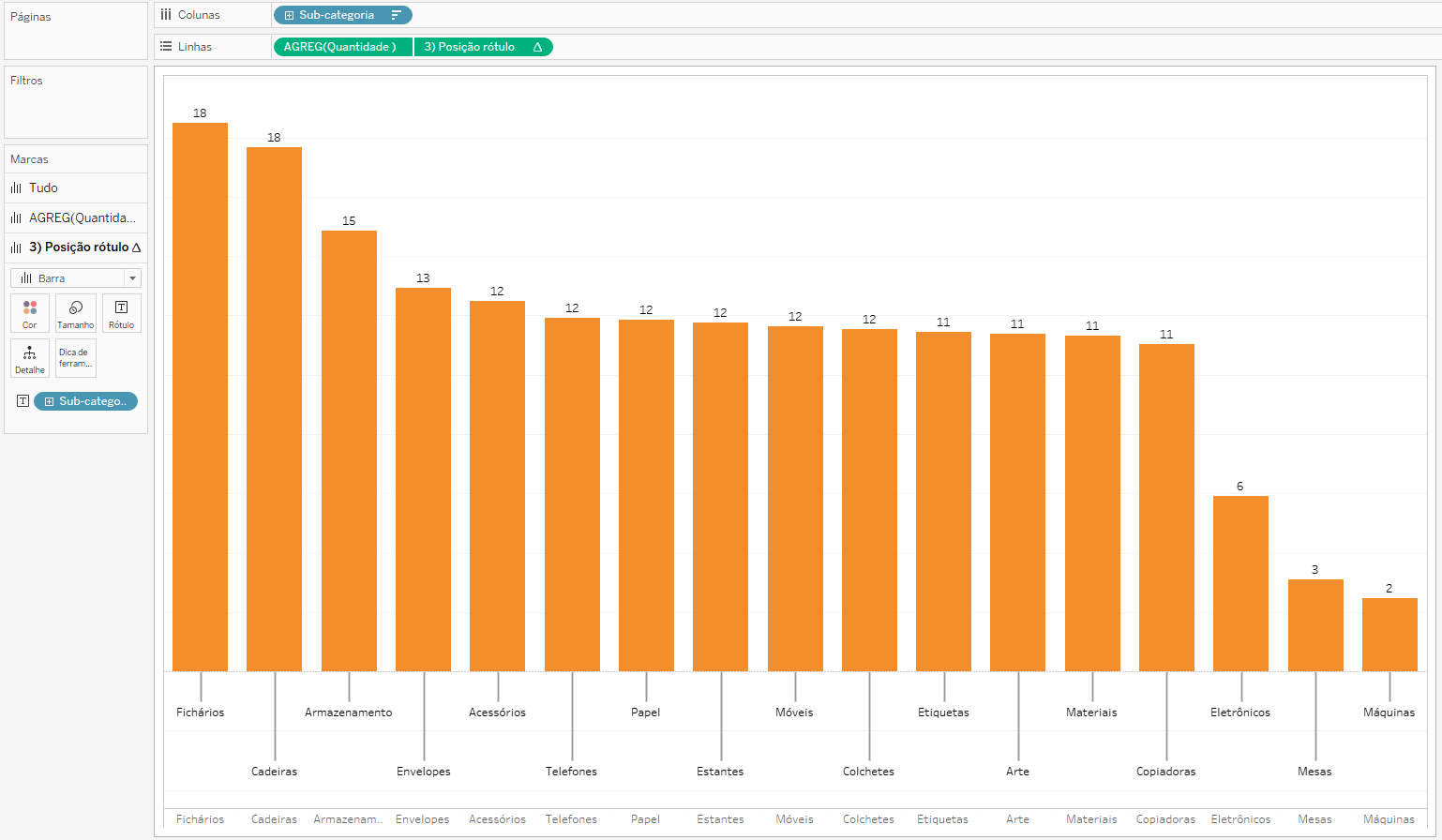Click label type icon beside Sub-catego pill
The width and height of the screenshot is (1442, 840).
pyautogui.click(x=23, y=401)
